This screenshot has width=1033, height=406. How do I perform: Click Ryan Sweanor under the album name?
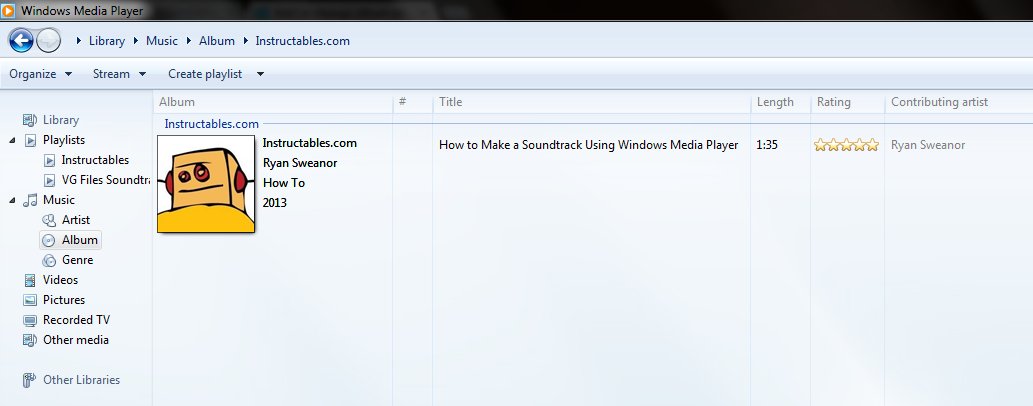300,163
